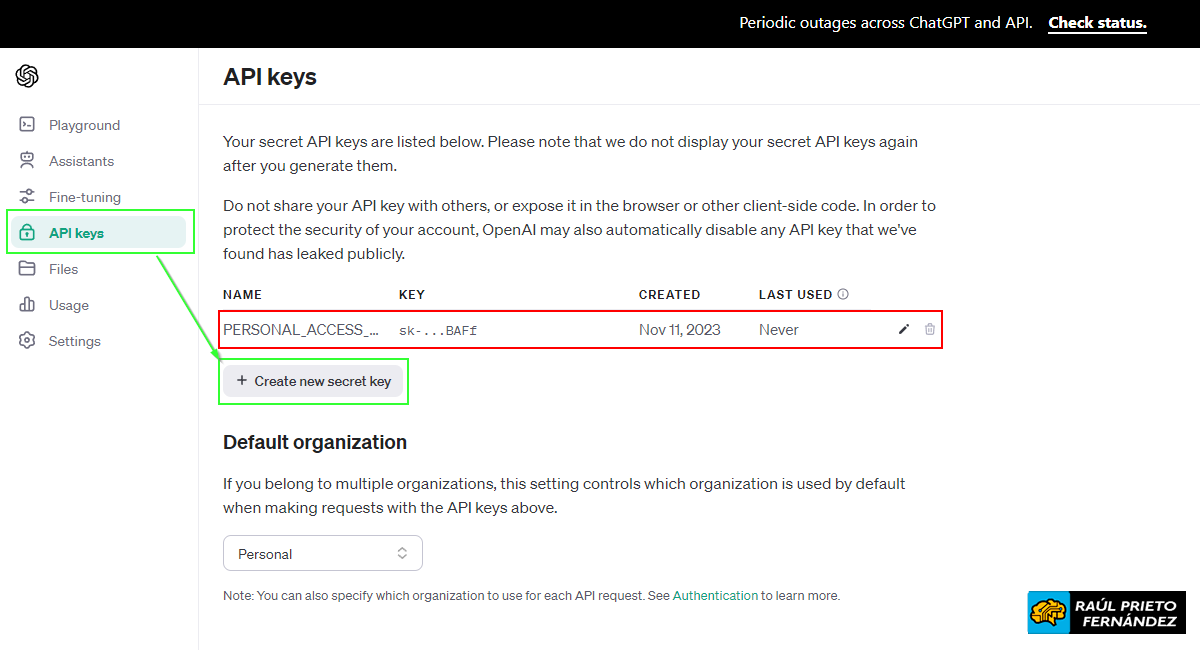Click the Files folder icon
1200x650 pixels.
pyautogui.click(x=28, y=269)
